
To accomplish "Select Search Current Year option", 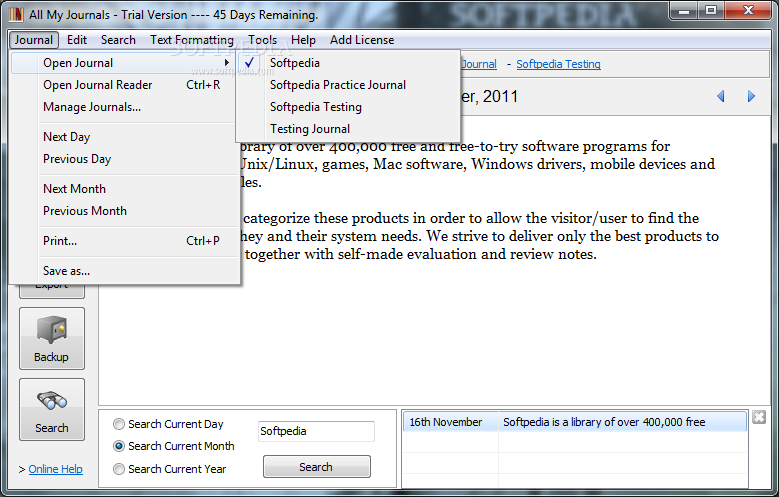I will 119,469.
